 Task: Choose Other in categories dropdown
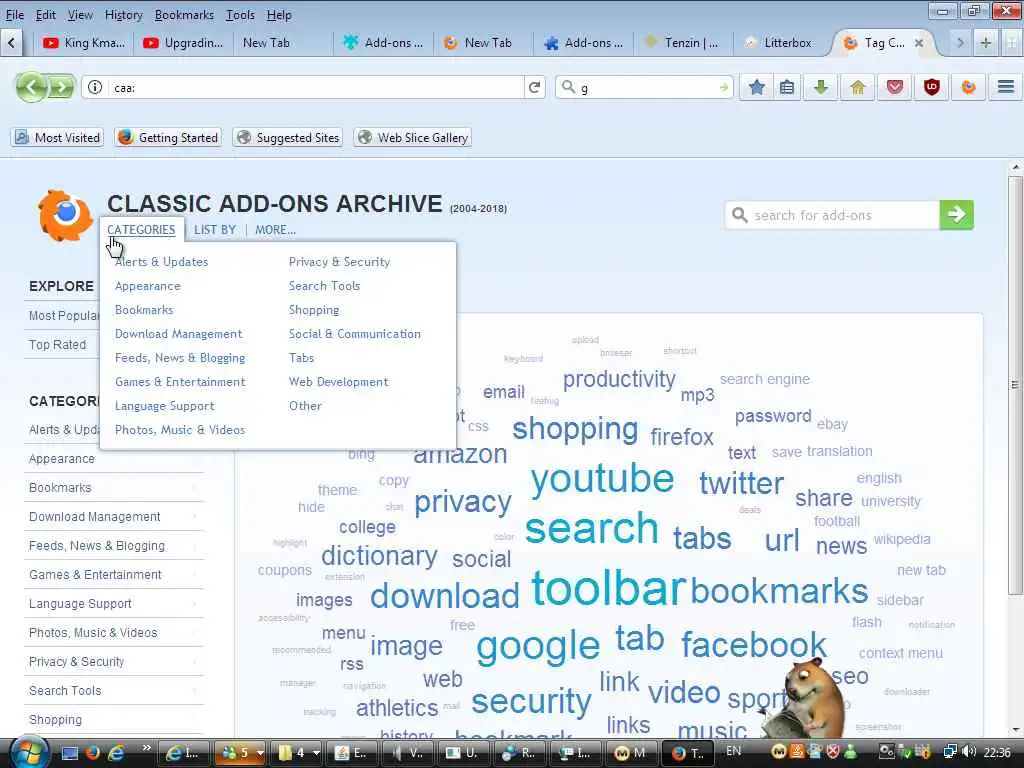[x=305, y=406]
